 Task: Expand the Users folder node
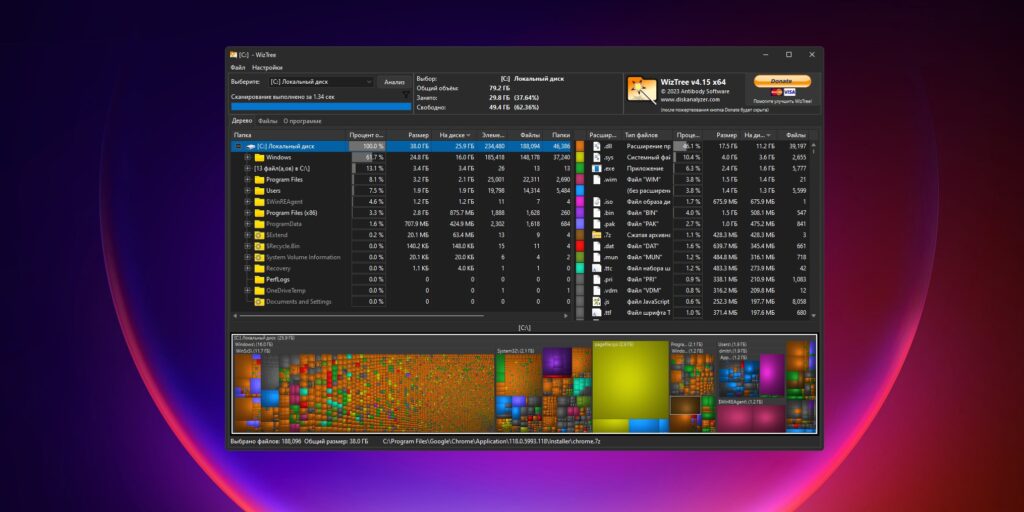[248, 191]
